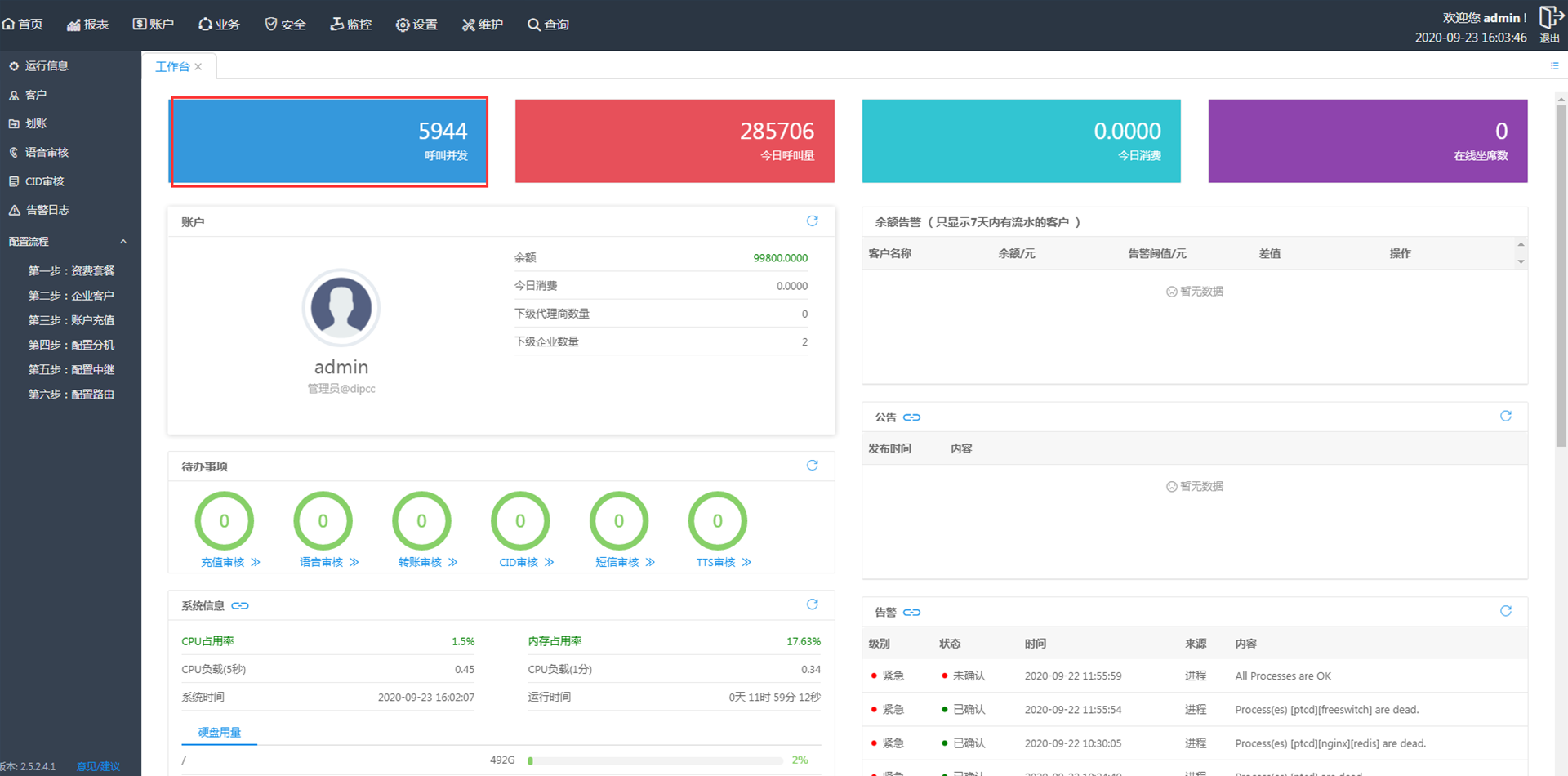Open the tab list icon at far right
The height and width of the screenshot is (776, 1568).
click(1554, 66)
